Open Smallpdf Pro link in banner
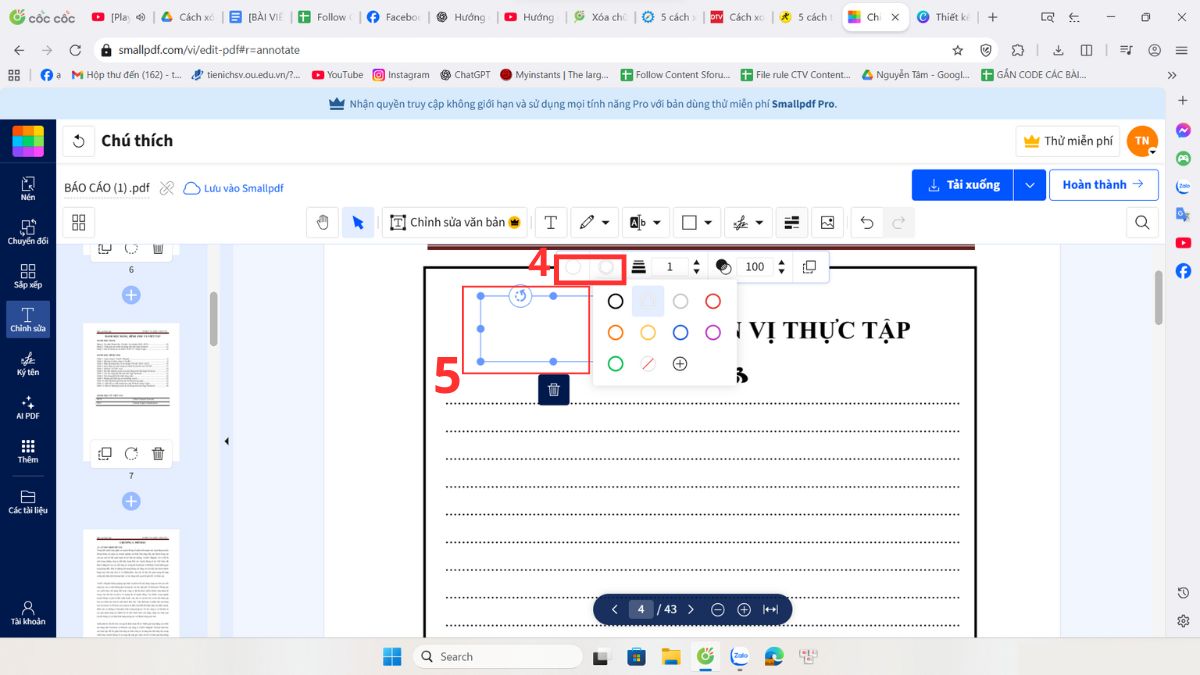1200x675 pixels. pos(805,103)
